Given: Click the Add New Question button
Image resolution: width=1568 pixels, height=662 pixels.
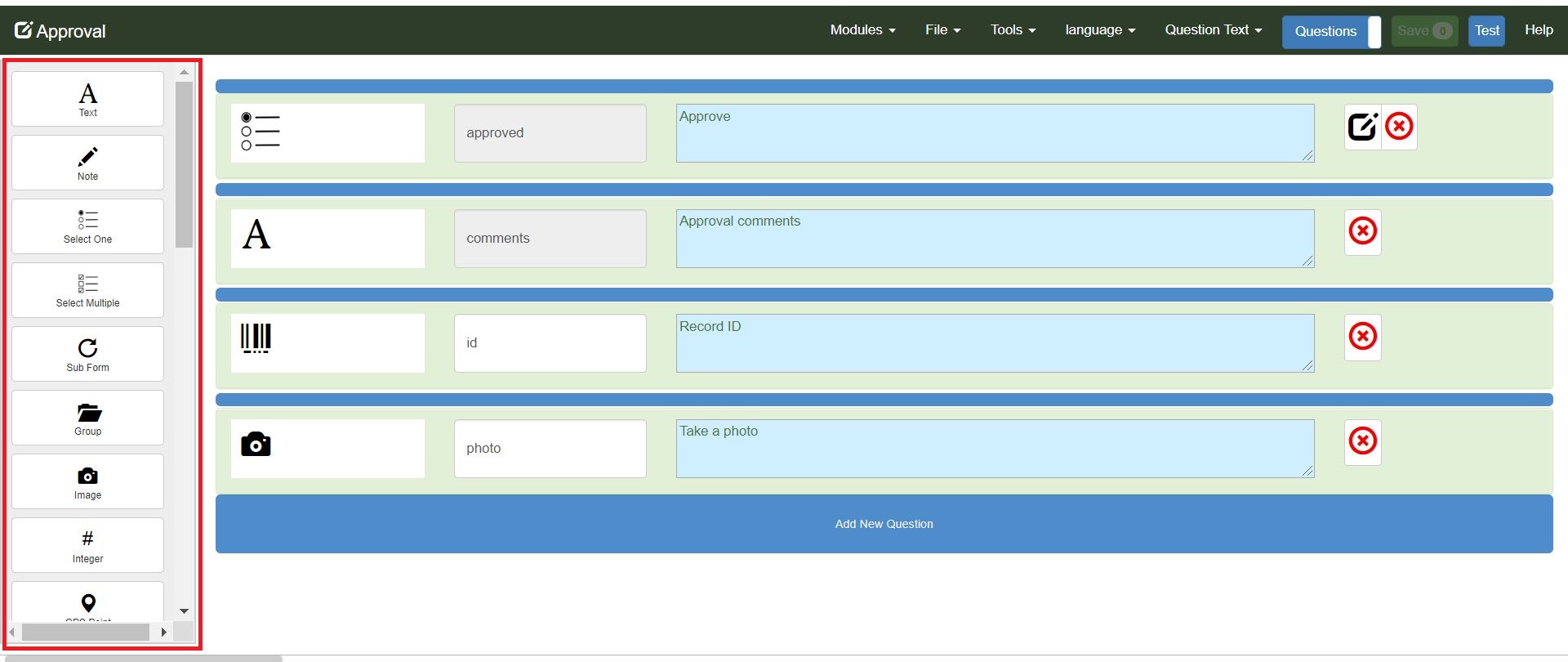Looking at the screenshot, I should [884, 524].
